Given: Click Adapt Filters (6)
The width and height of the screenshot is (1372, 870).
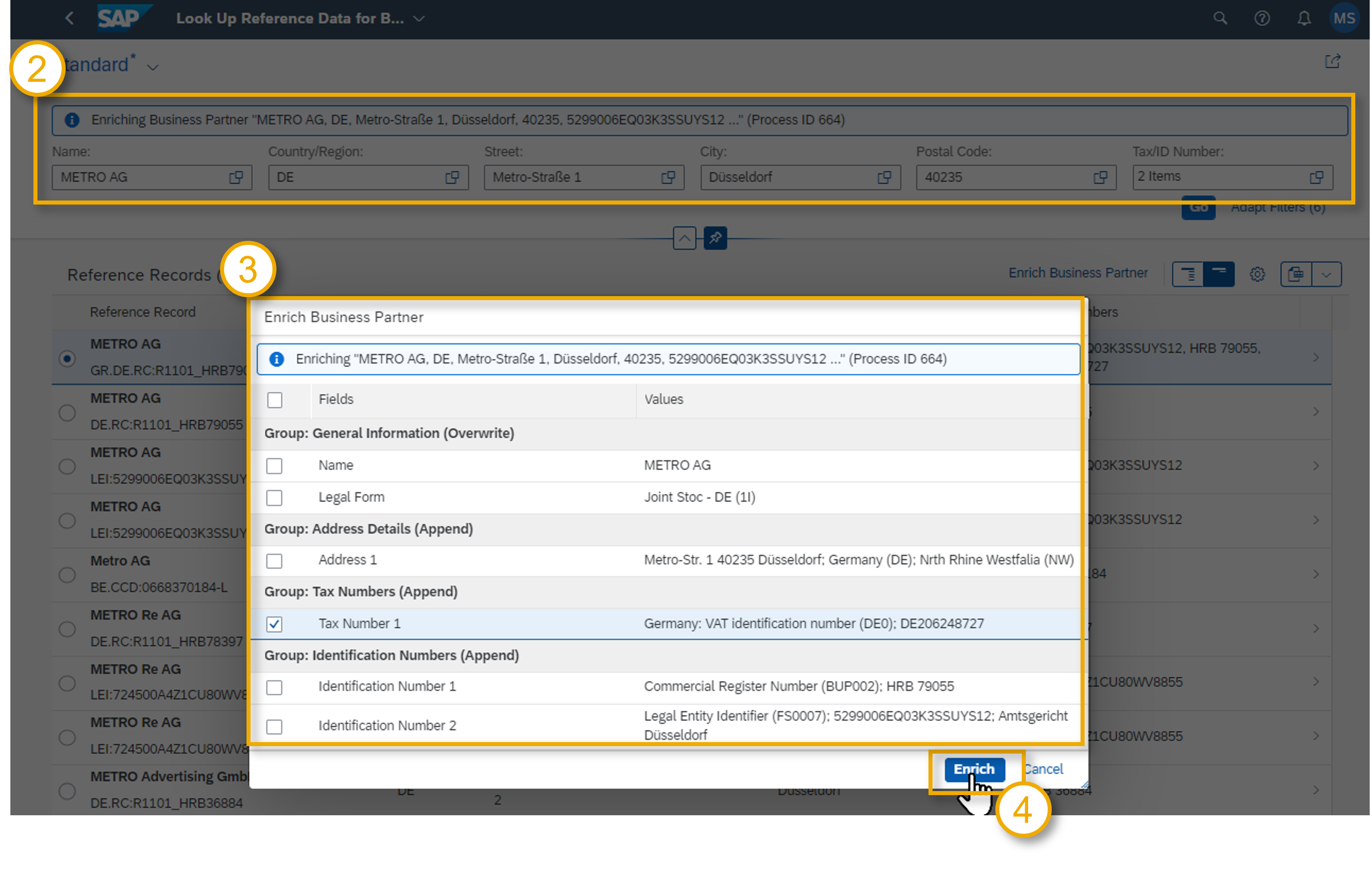Looking at the screenshot, I should [1278, 207].
